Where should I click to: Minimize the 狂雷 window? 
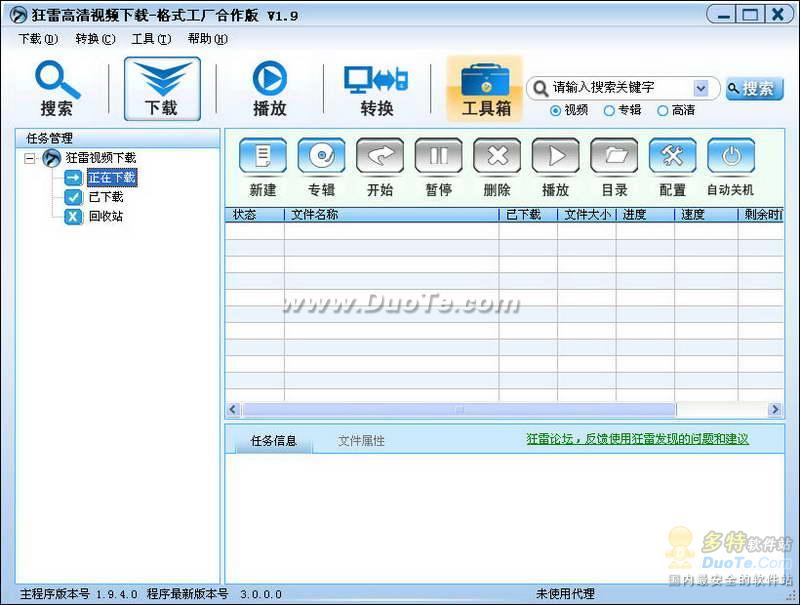tap(723, 15)
